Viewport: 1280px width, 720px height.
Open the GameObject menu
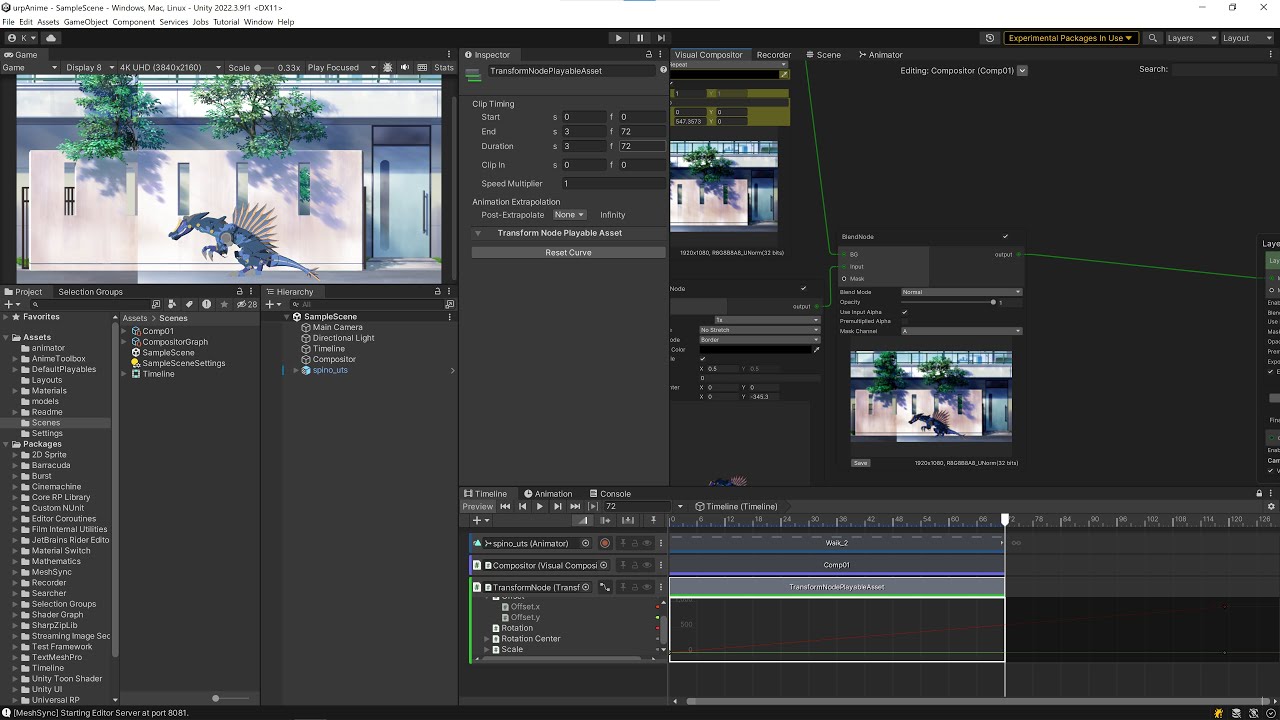(x=86, y=22)
